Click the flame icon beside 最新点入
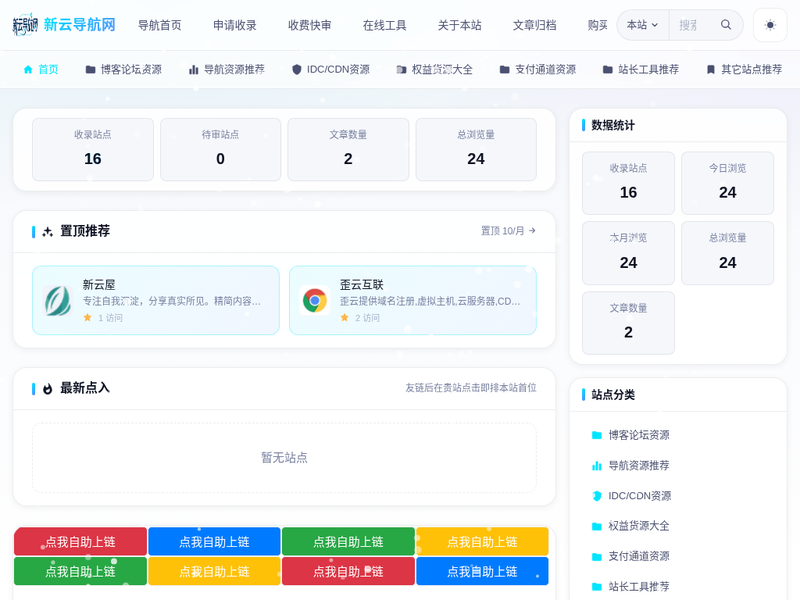The height and width of the screenshot is (600, 800). pyautogui.click(x=47, y=389)
